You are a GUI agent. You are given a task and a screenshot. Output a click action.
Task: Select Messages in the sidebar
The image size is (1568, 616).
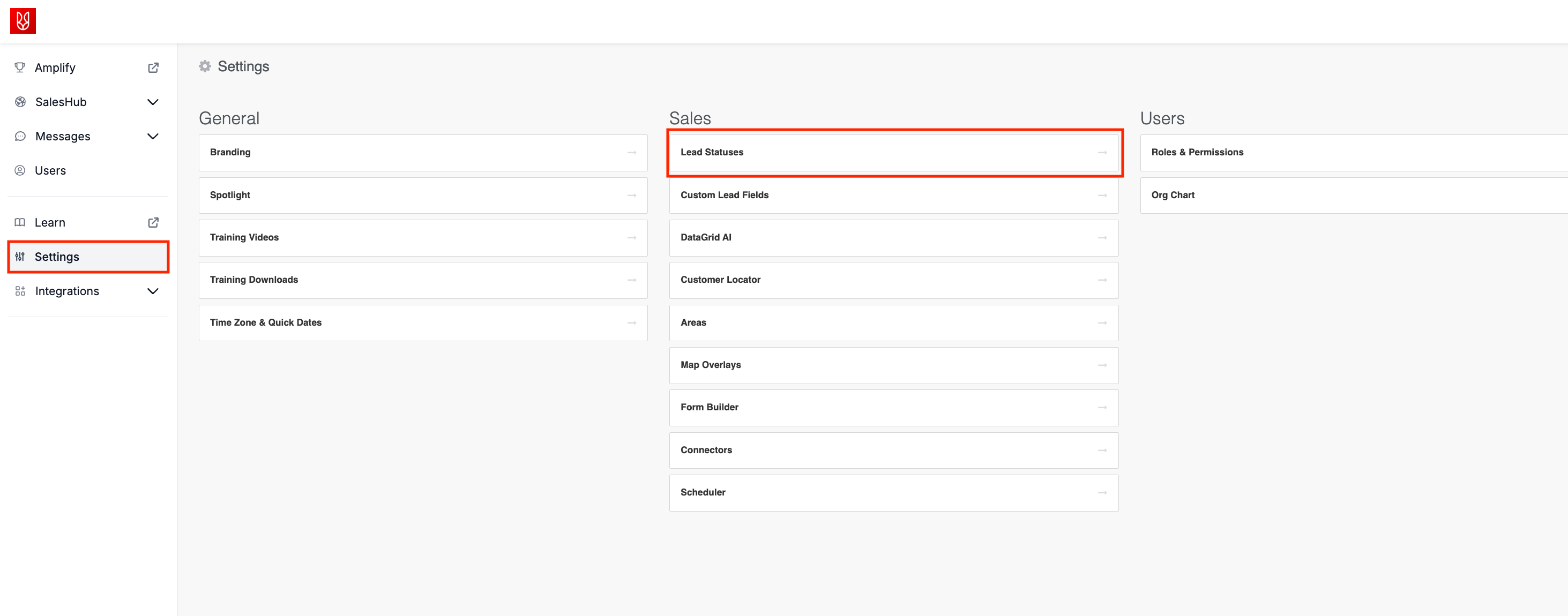tap(88, 137)
